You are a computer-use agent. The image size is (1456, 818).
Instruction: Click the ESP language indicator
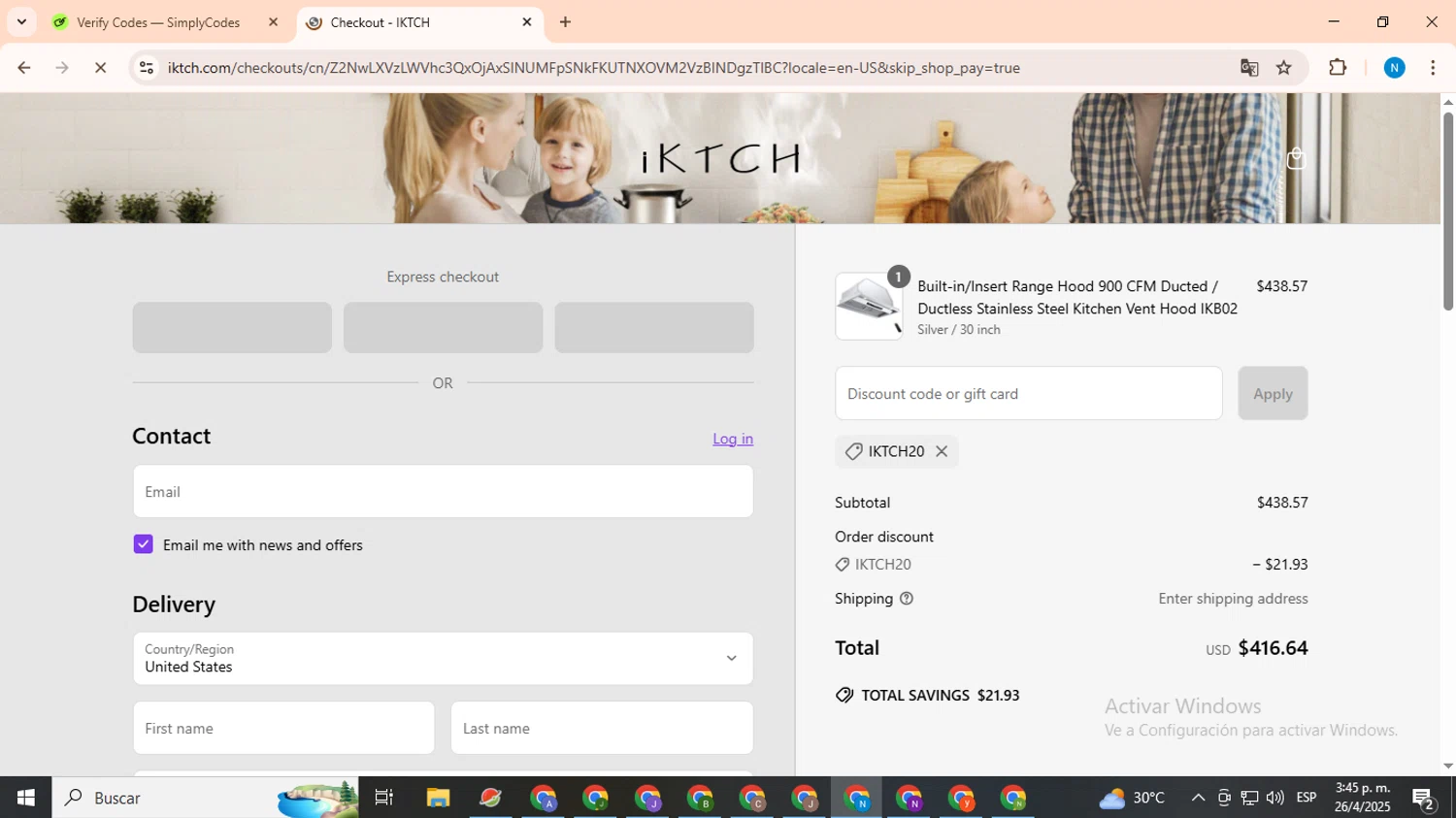click(x=1307, y=798)
